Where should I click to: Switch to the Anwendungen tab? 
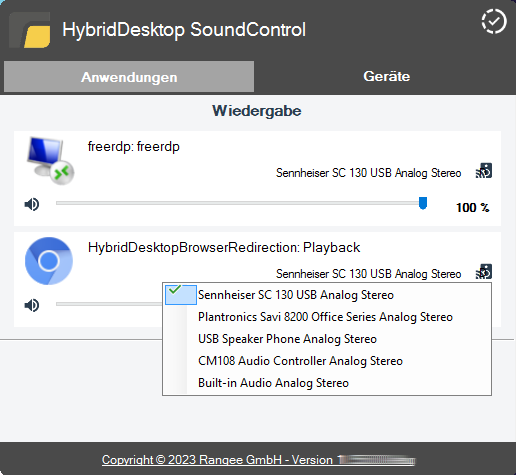click(x=129, y=77)
